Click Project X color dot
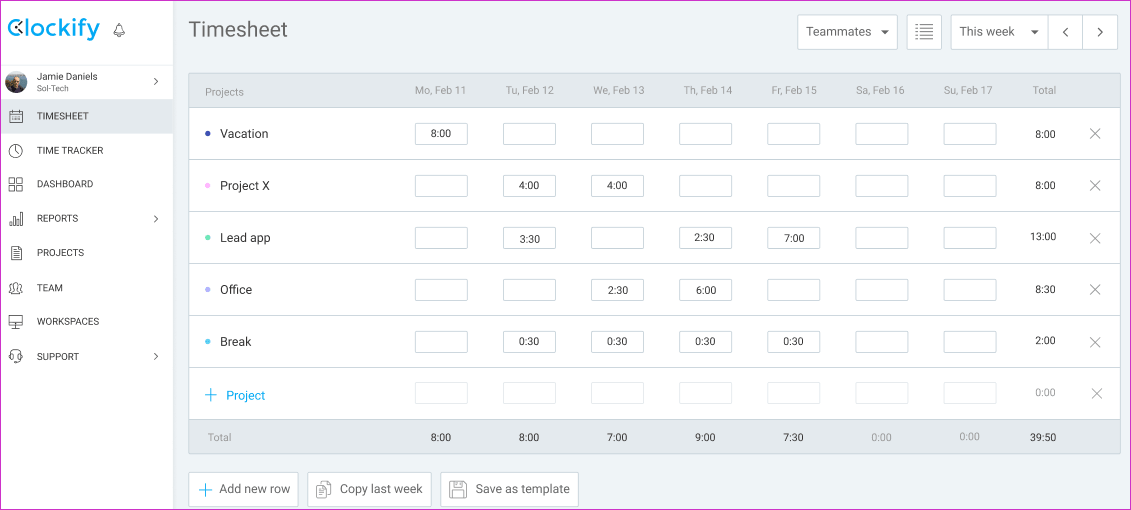Viewport: 1131px width, 510px height. [208, 185]
